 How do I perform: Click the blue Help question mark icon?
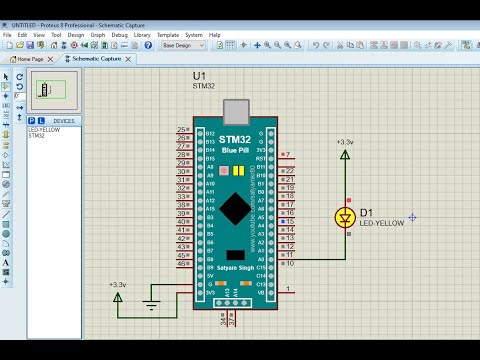(148, 45)
